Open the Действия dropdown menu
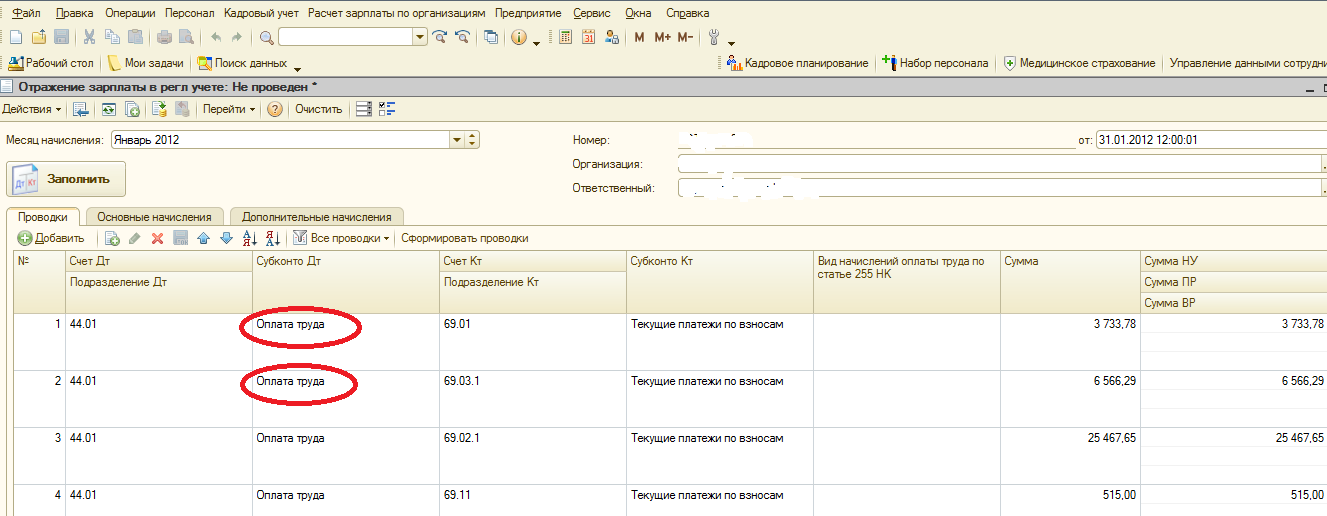Image resolution: width=1327 pixels, height=516 pixels. [x=31, y=109]
